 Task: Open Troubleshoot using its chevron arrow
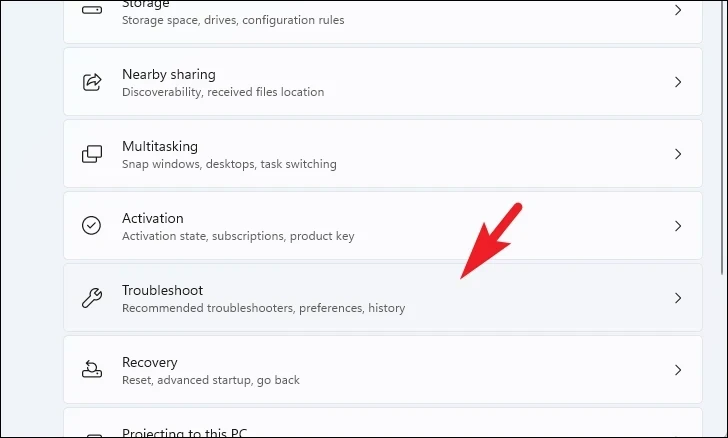point(678,298)
